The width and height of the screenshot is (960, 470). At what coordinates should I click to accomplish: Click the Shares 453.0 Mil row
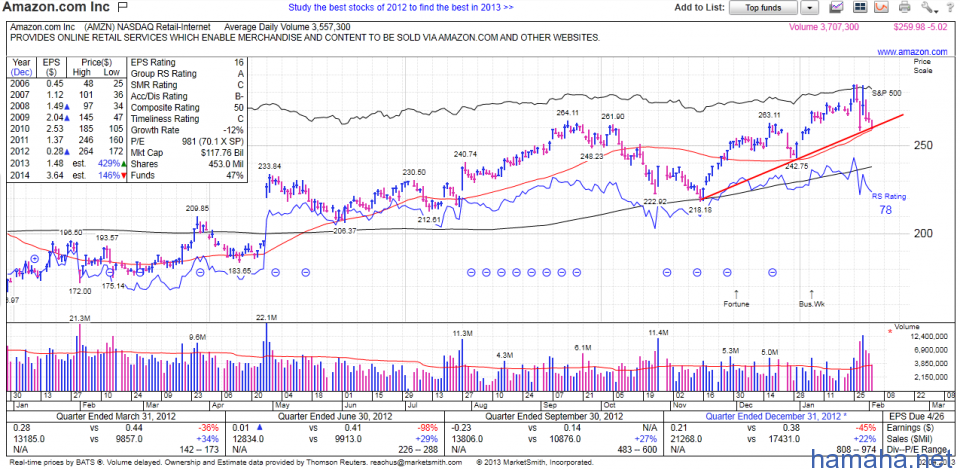click(187, 164)
